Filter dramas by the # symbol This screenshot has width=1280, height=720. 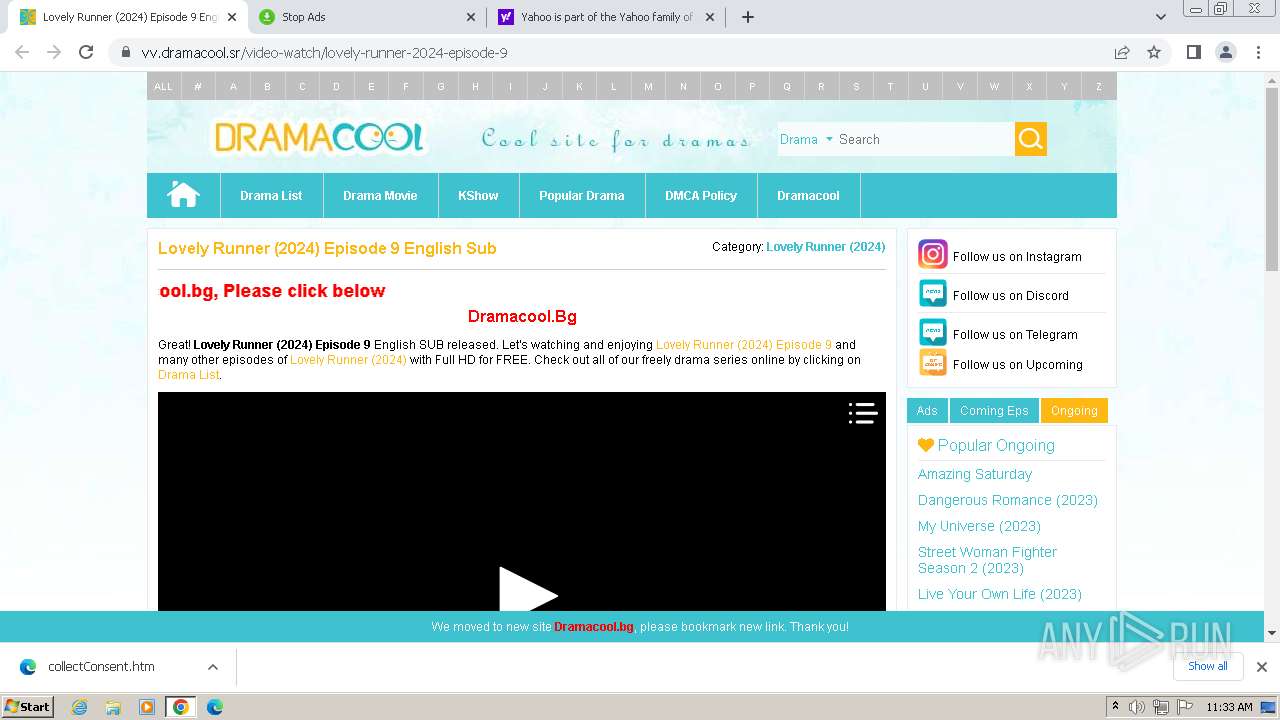[198, 86]
